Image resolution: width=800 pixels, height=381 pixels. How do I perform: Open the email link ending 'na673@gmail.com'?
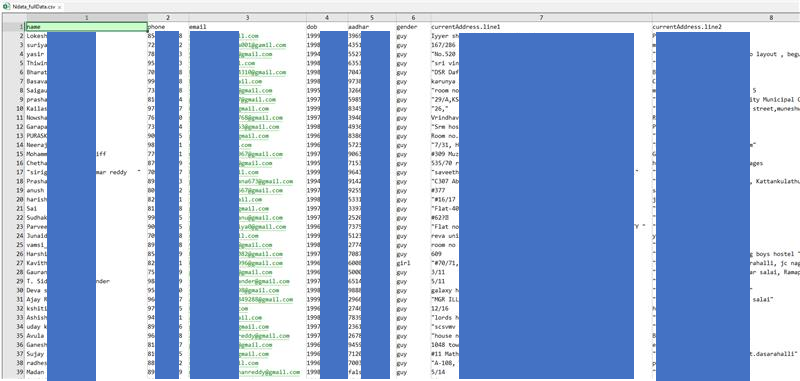[266, 181]
